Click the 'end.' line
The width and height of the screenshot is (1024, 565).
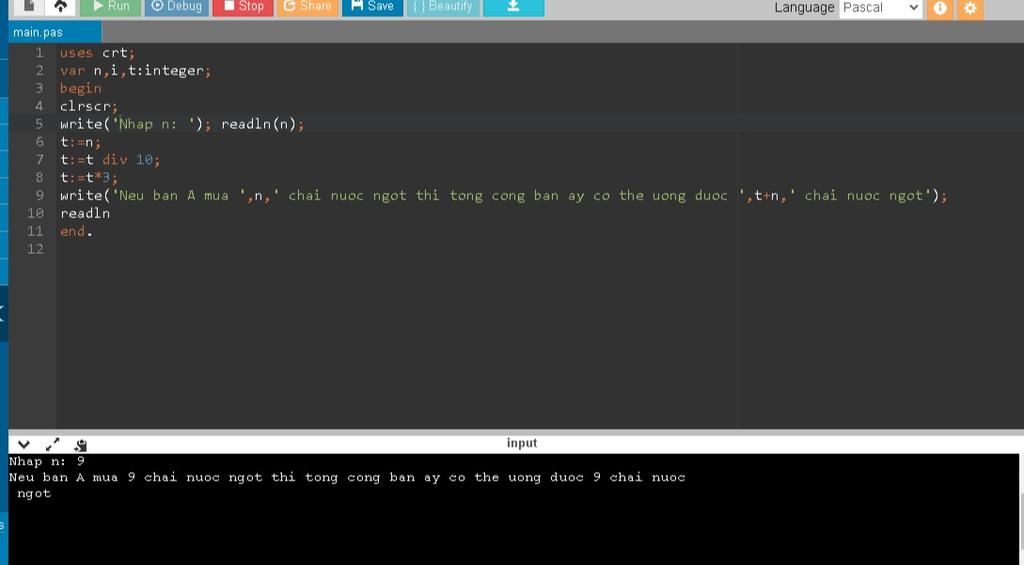76,231
